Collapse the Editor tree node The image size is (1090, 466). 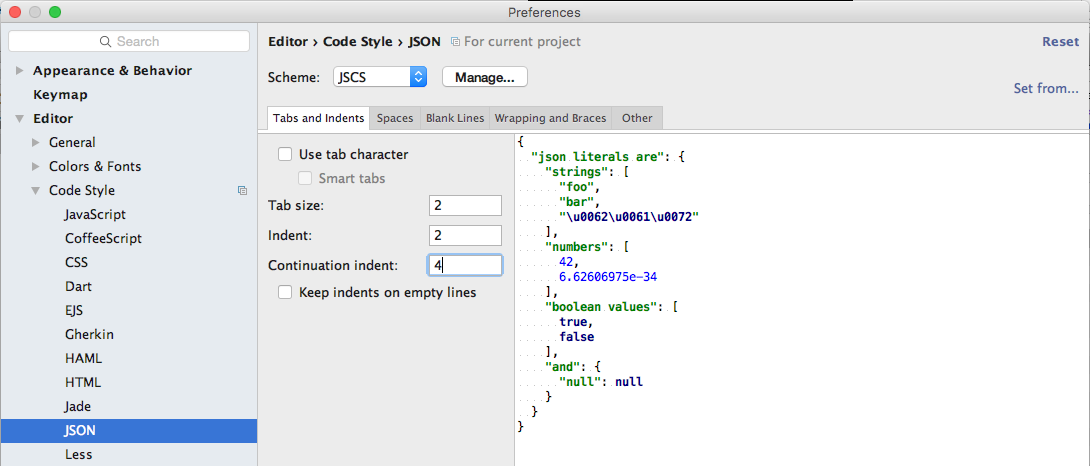coord(21,119)
